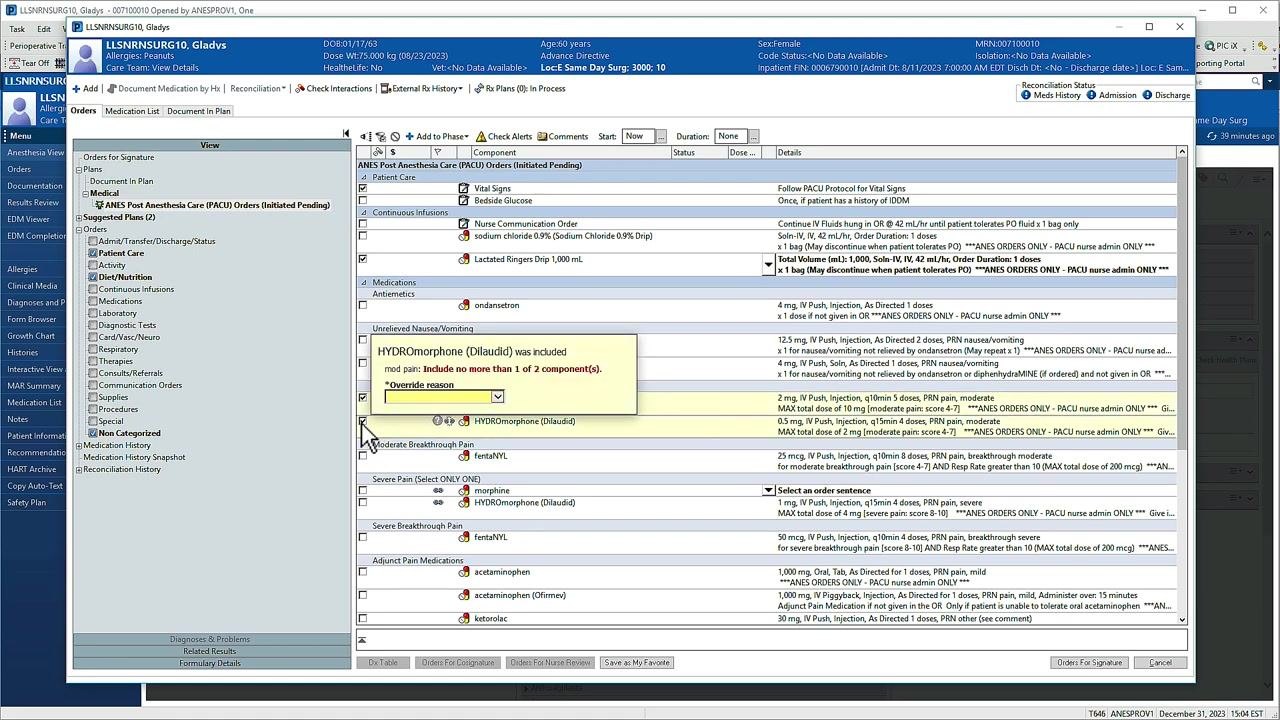Click the link icon on the morphine row
1280x720 pixels.
pos(438,491)
